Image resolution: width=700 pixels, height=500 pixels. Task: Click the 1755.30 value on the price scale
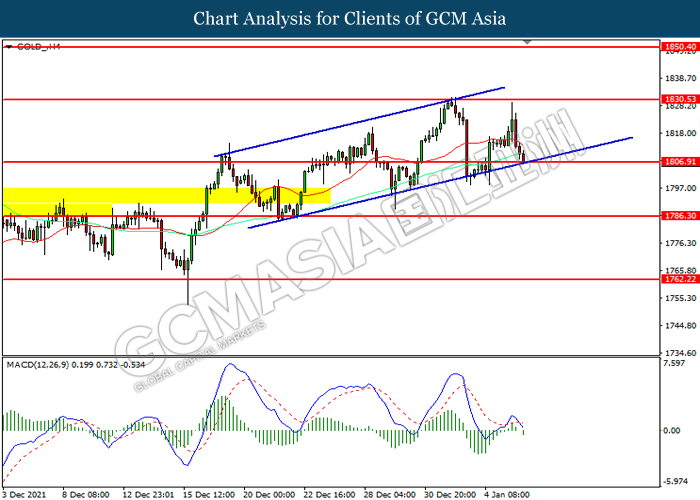680,298
